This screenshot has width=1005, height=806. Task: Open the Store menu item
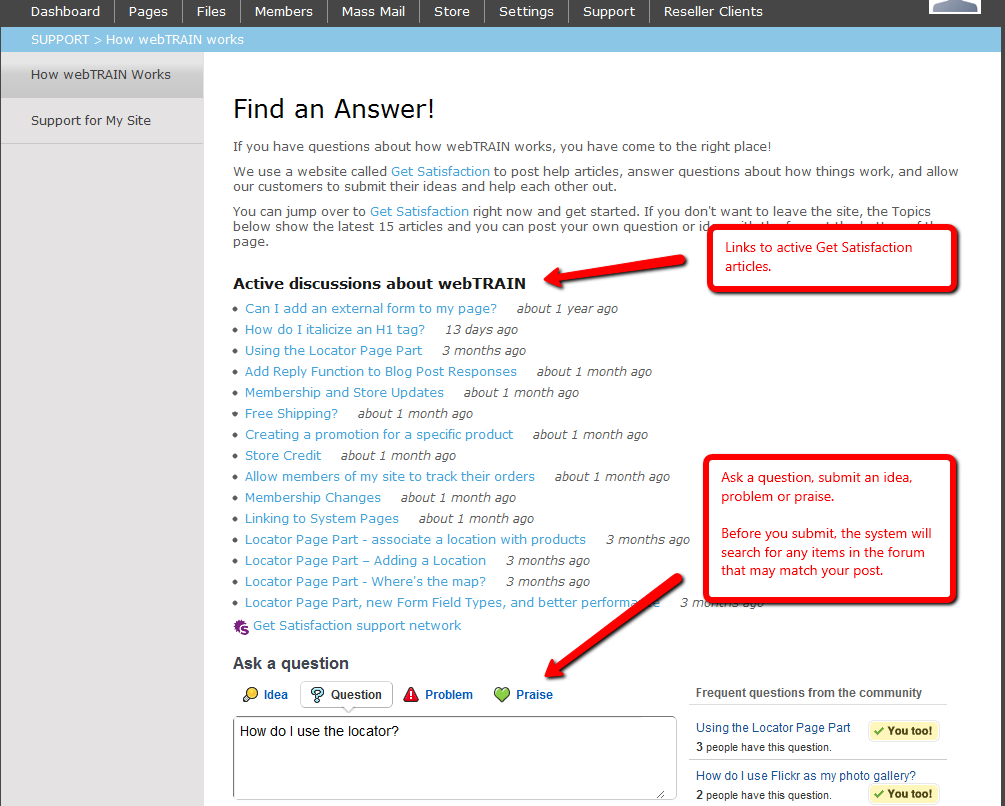(451, 12)
